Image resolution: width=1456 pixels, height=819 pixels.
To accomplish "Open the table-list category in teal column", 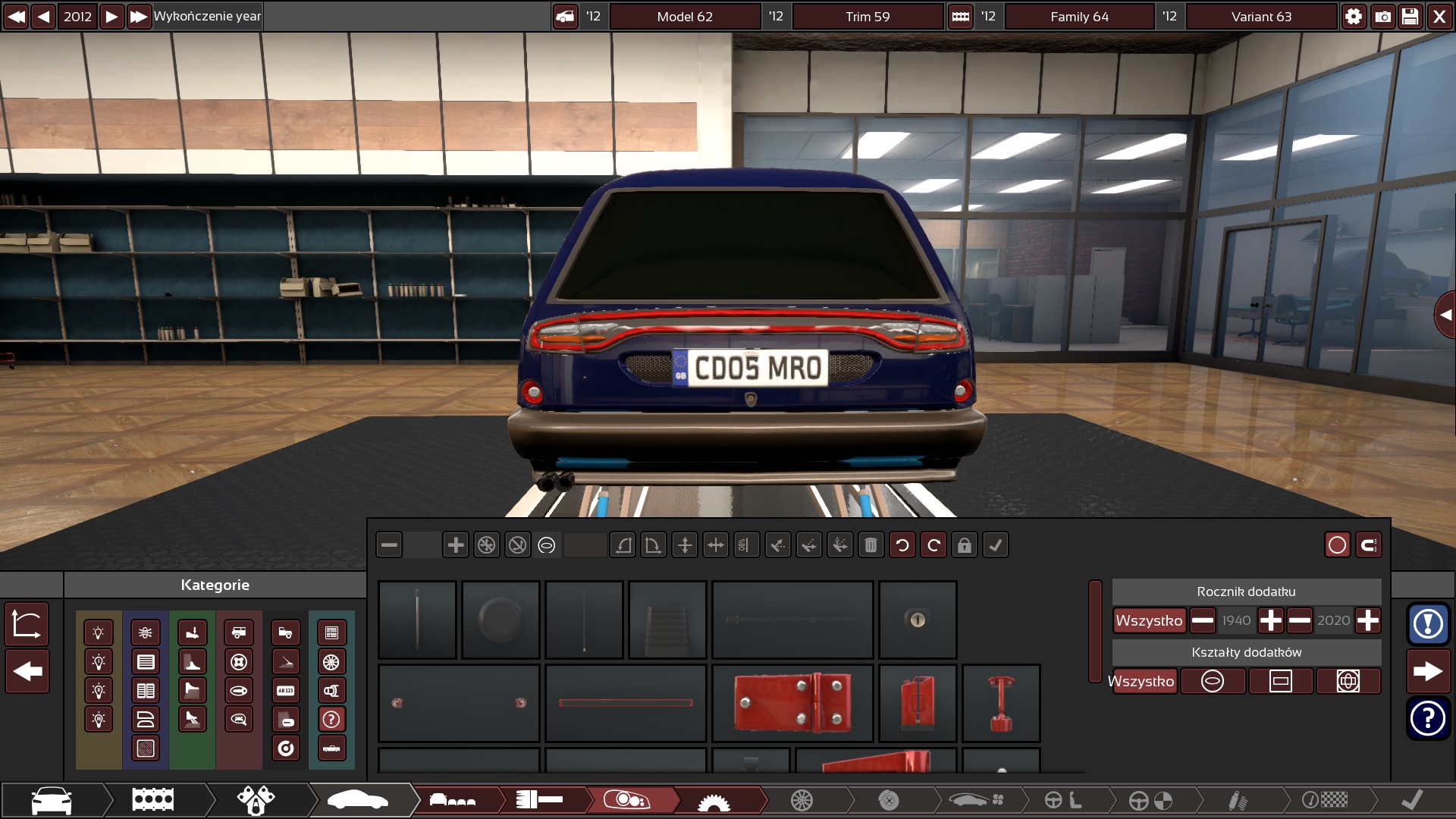I will click(x=331, y=632).
